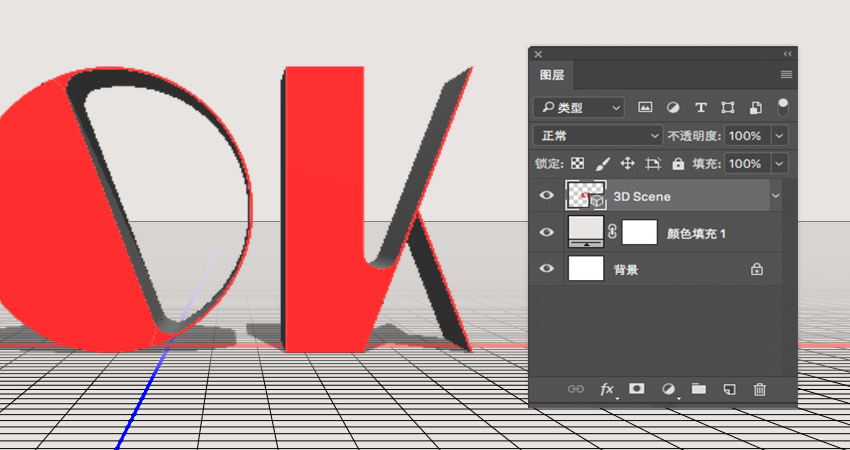
Task: Expand the 3D Scene layer properties
Action: (x=776, y=196)
